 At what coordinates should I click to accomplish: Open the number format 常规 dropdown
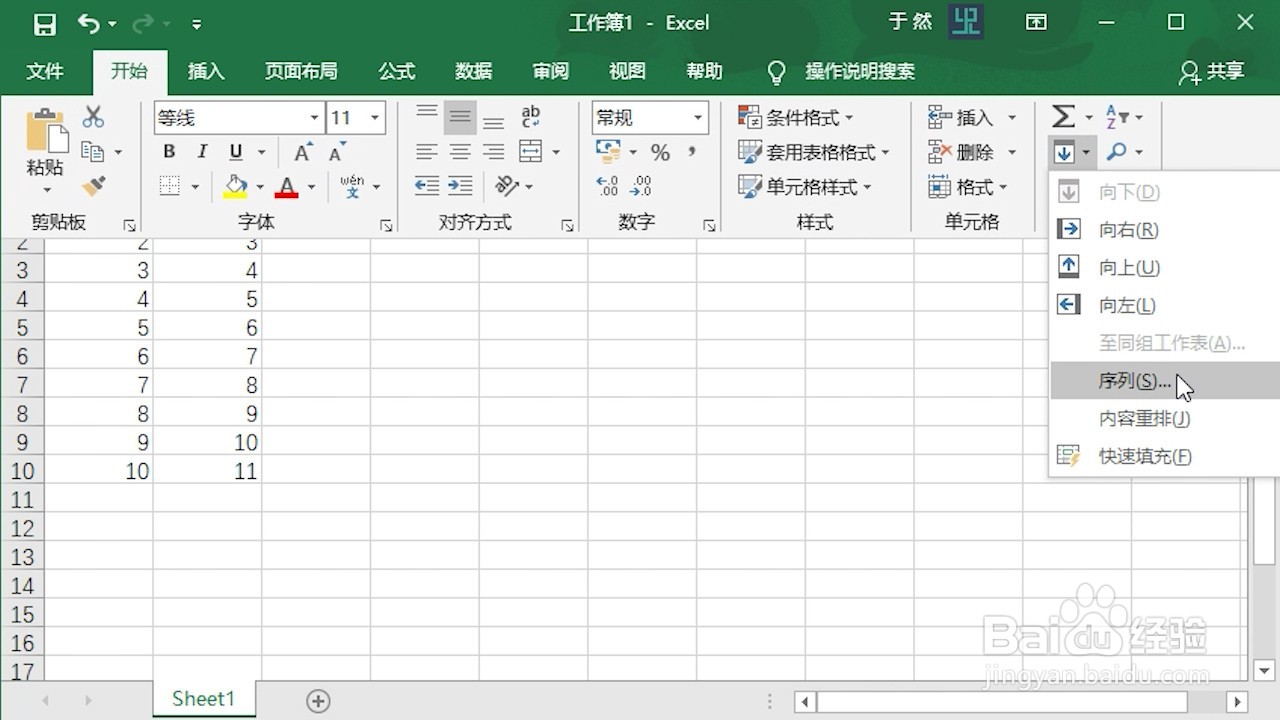699,117
